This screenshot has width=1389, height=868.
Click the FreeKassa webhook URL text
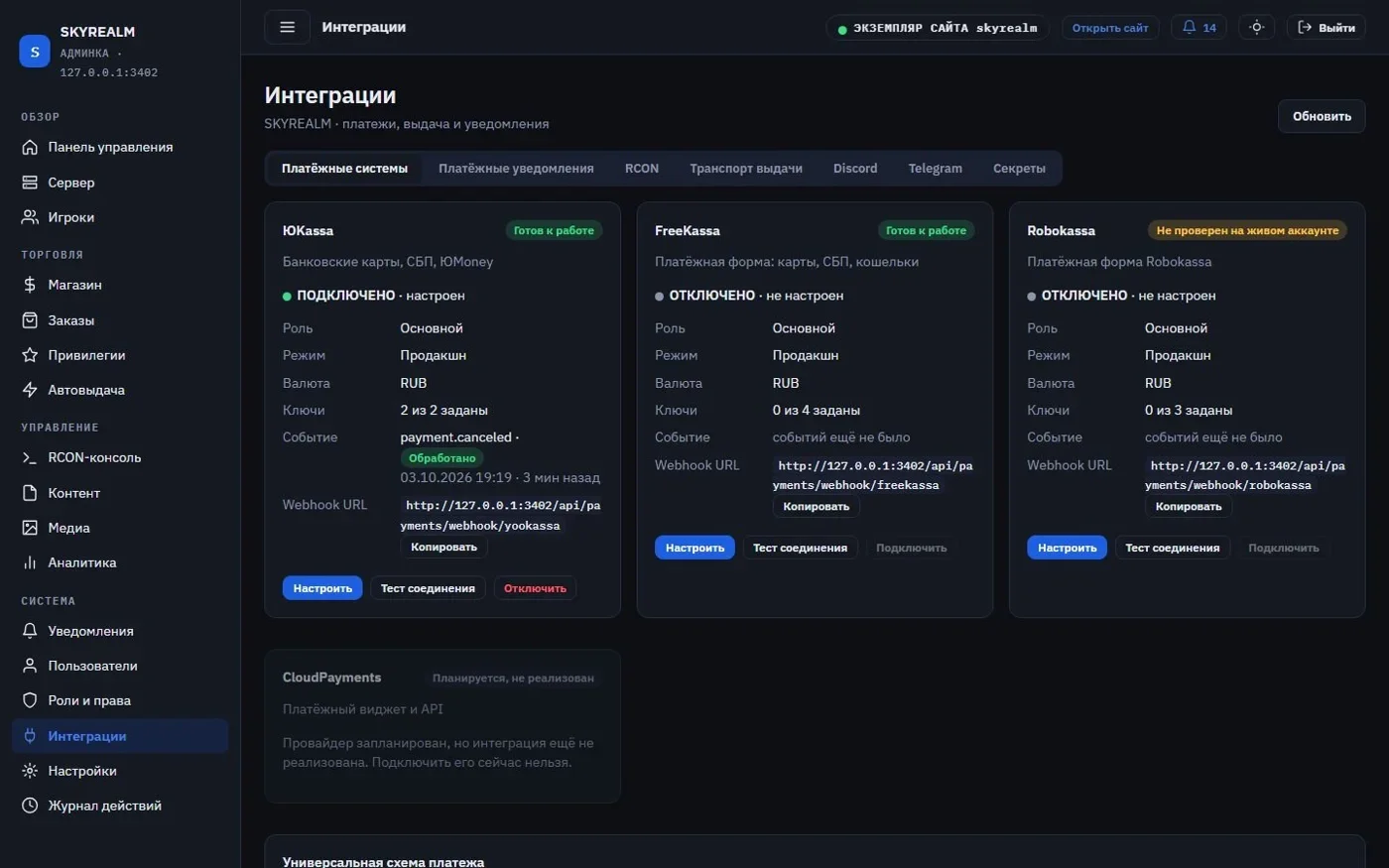(x=873, y=475)
